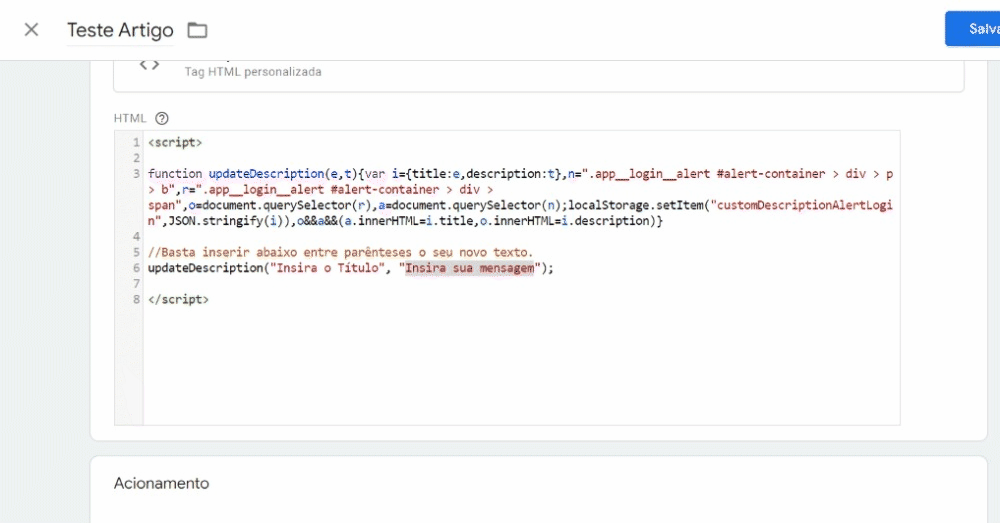This screenshot has width=1000, height=523.
Task: Click the 'Insira o Título' string
Action: point(328,268)
